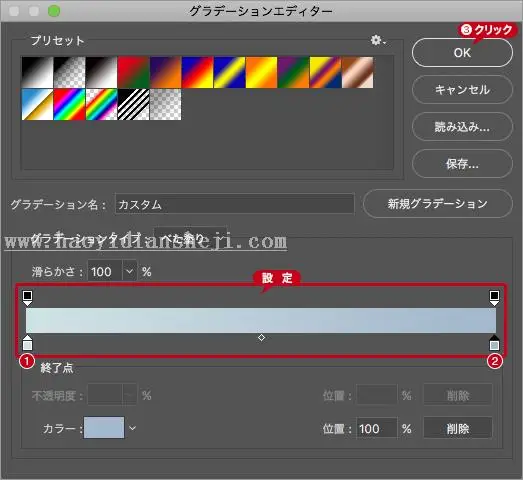The height and width of the screenshot is (480, 523).
Task: Click the color swatch for the stop
Action: (104, 427)
